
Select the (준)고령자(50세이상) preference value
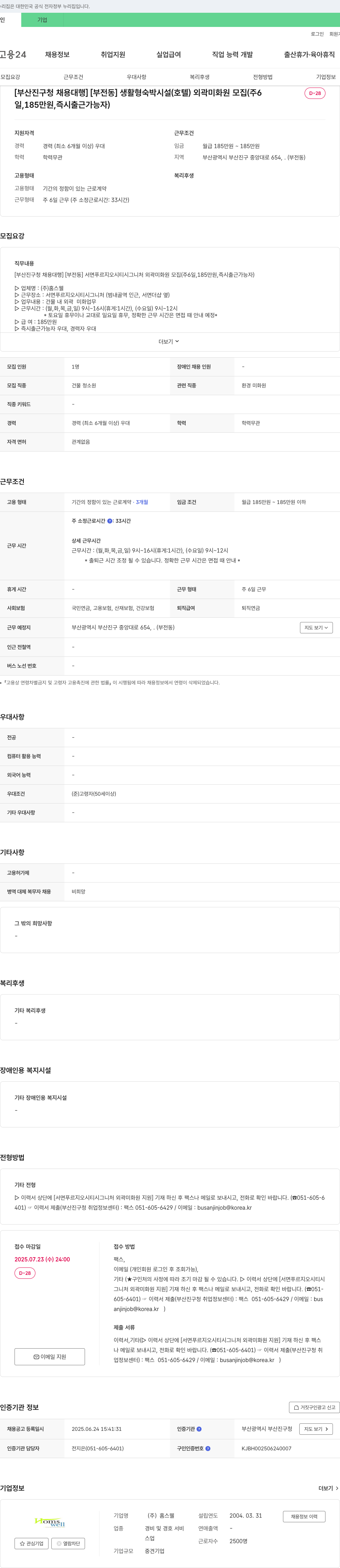click(x=93, y=794)
